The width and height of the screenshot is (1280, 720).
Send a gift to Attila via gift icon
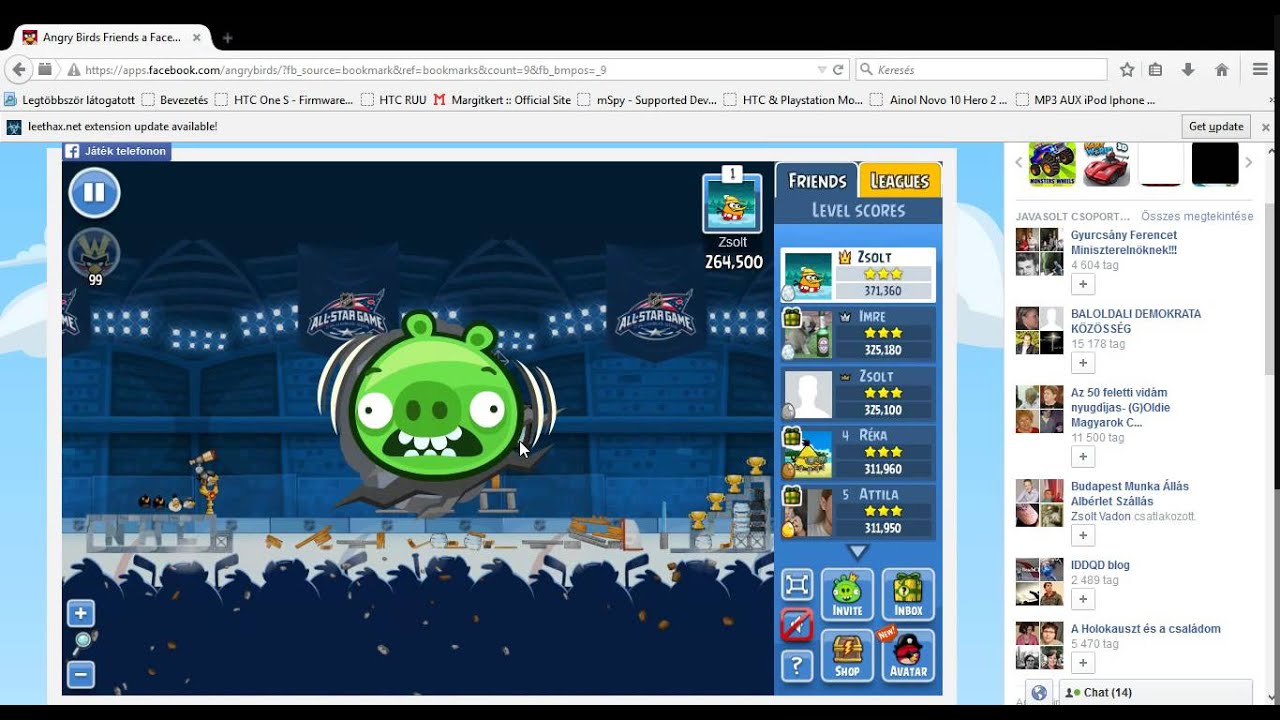[790, 496]
